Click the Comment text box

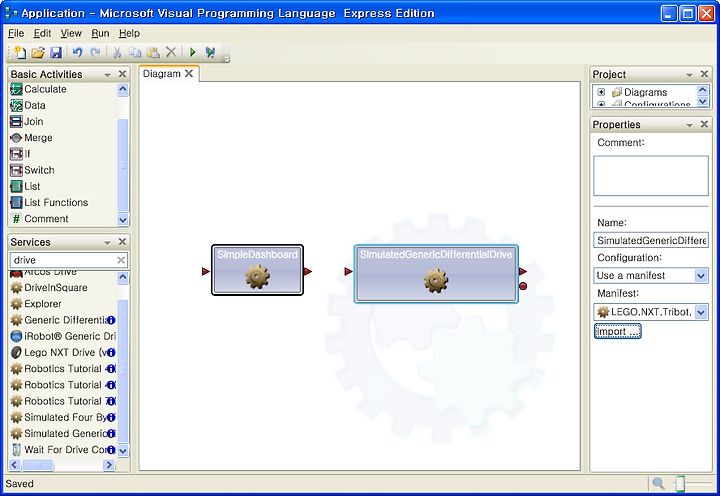[x=651, y=176]
